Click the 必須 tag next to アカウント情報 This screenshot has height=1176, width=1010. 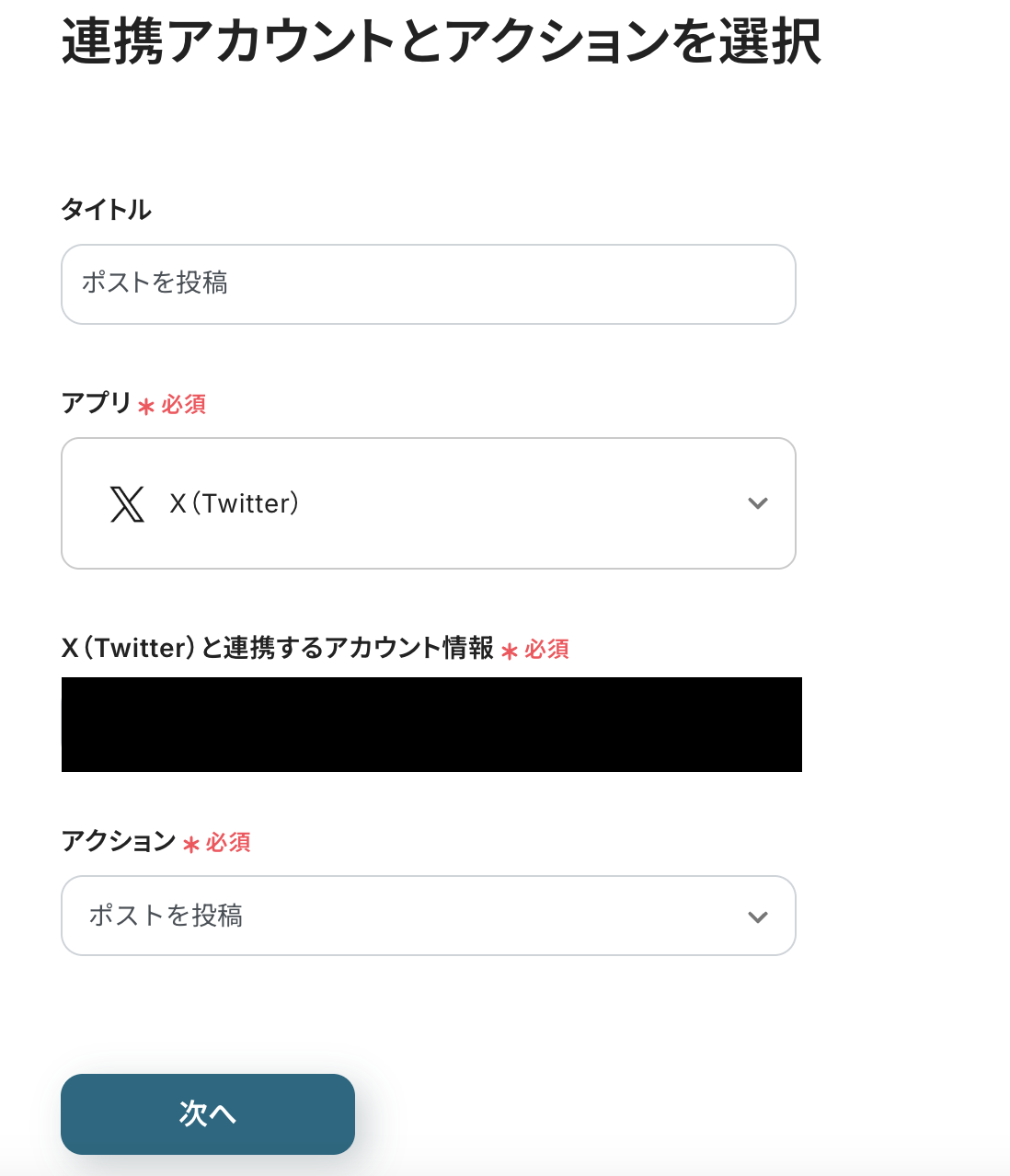pyautogui.click(x=547, y=650)
